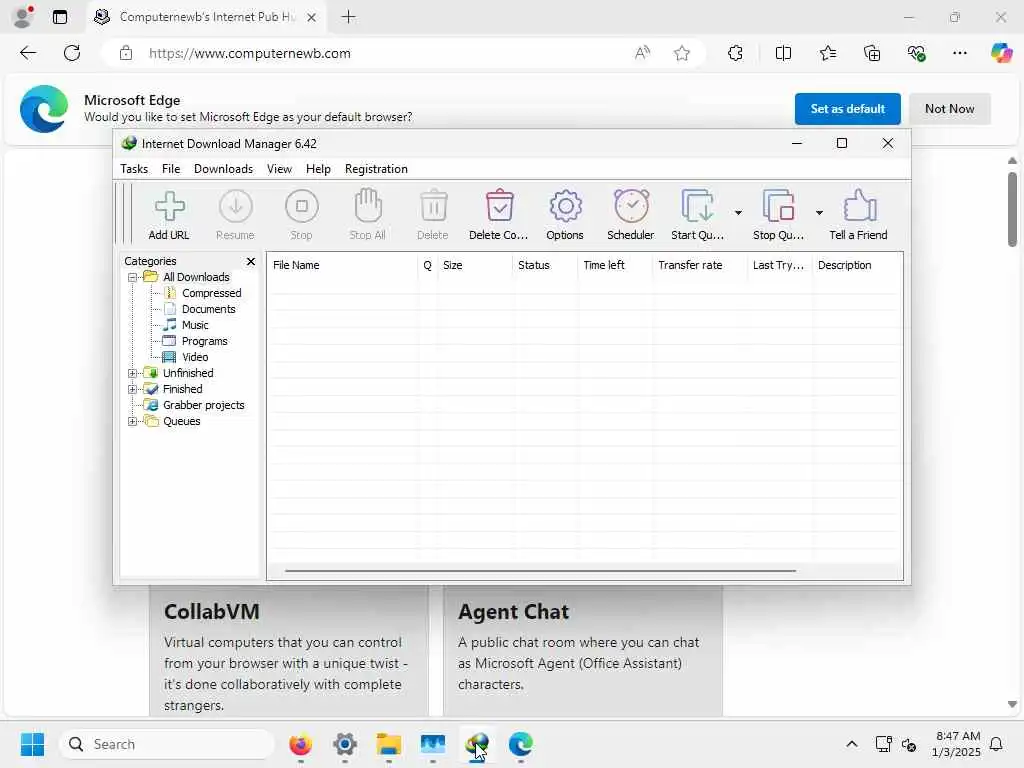This screenshot has width=1024, height=768.
Task: Click the Edge address bar URL
Action: tap(249, 54)
